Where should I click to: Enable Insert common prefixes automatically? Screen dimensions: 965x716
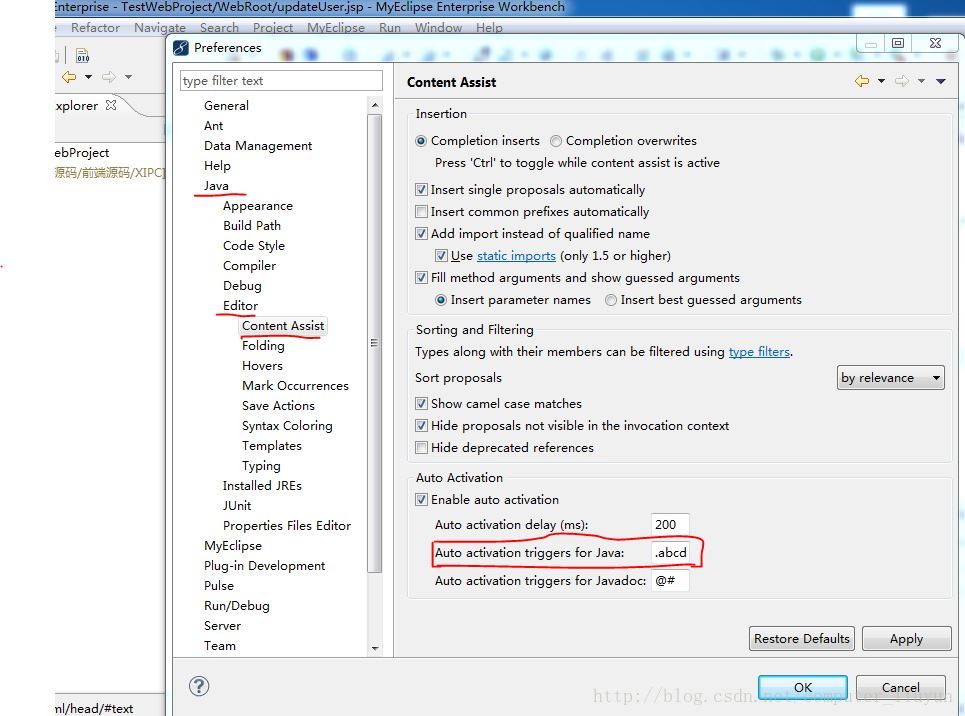[421, 212]
